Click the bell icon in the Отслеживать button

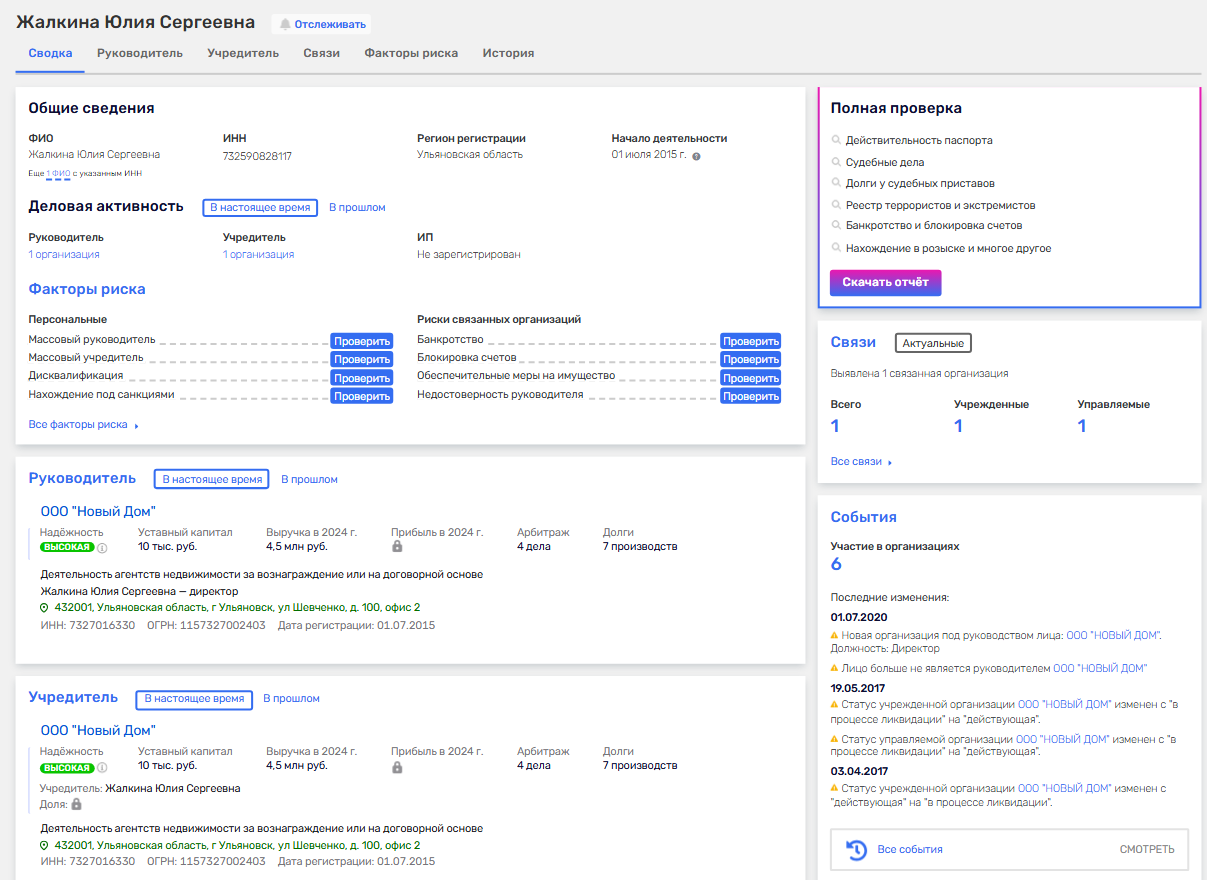tap(285, 24)
